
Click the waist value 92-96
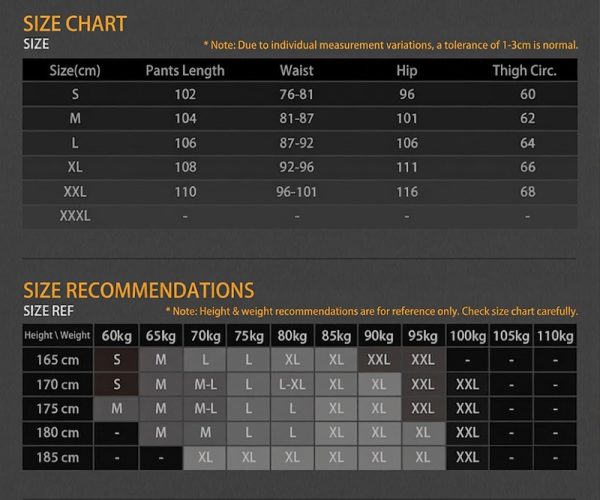click(x=297, y=168)
